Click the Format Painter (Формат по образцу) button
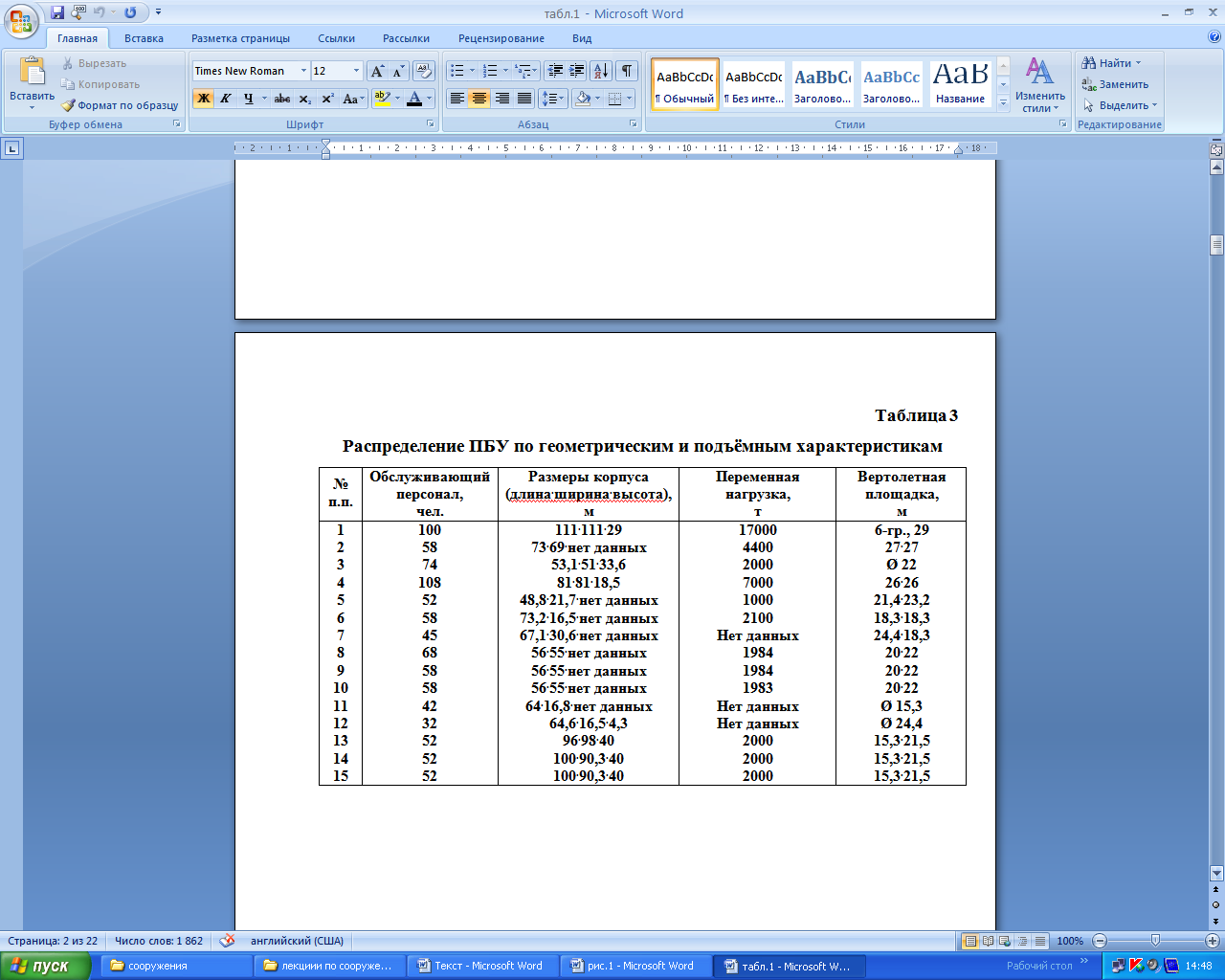This screenshot has height=980, width=1225. tap(121, 105)
